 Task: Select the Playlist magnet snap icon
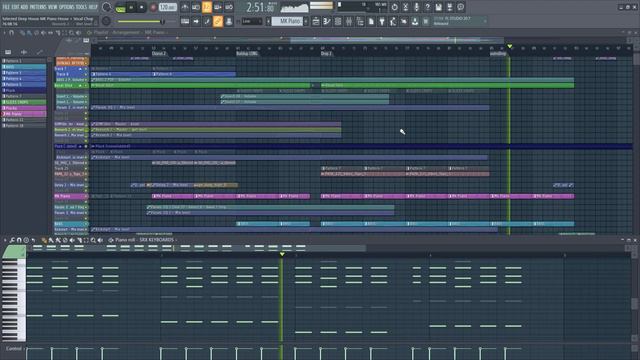point(11,33)
